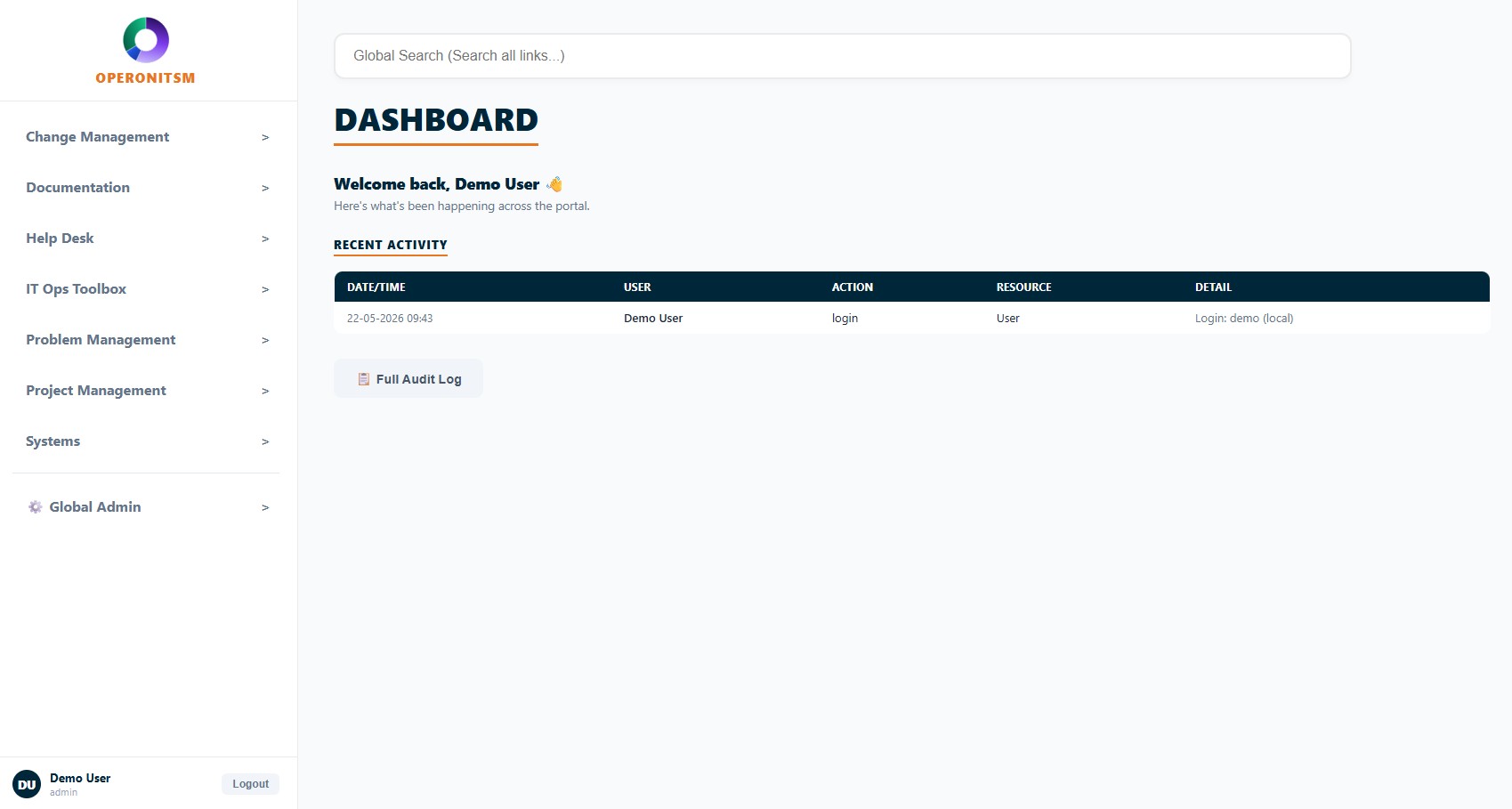Viewport: 1512px width, 809px height.
Task: Click the admin role label
Action: coord(63,792)
